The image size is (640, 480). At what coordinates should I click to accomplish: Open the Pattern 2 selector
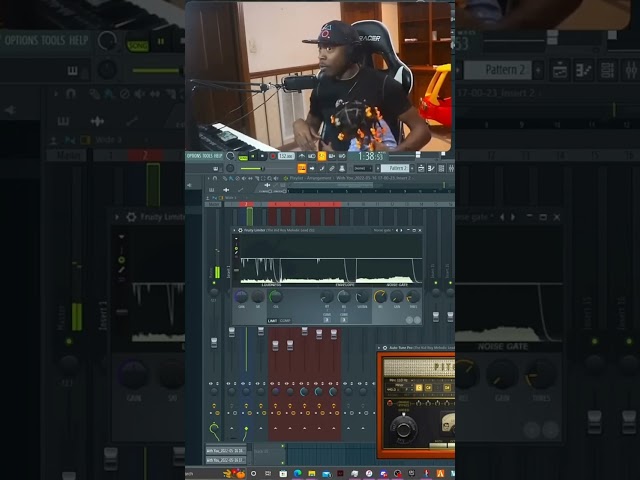395,168
